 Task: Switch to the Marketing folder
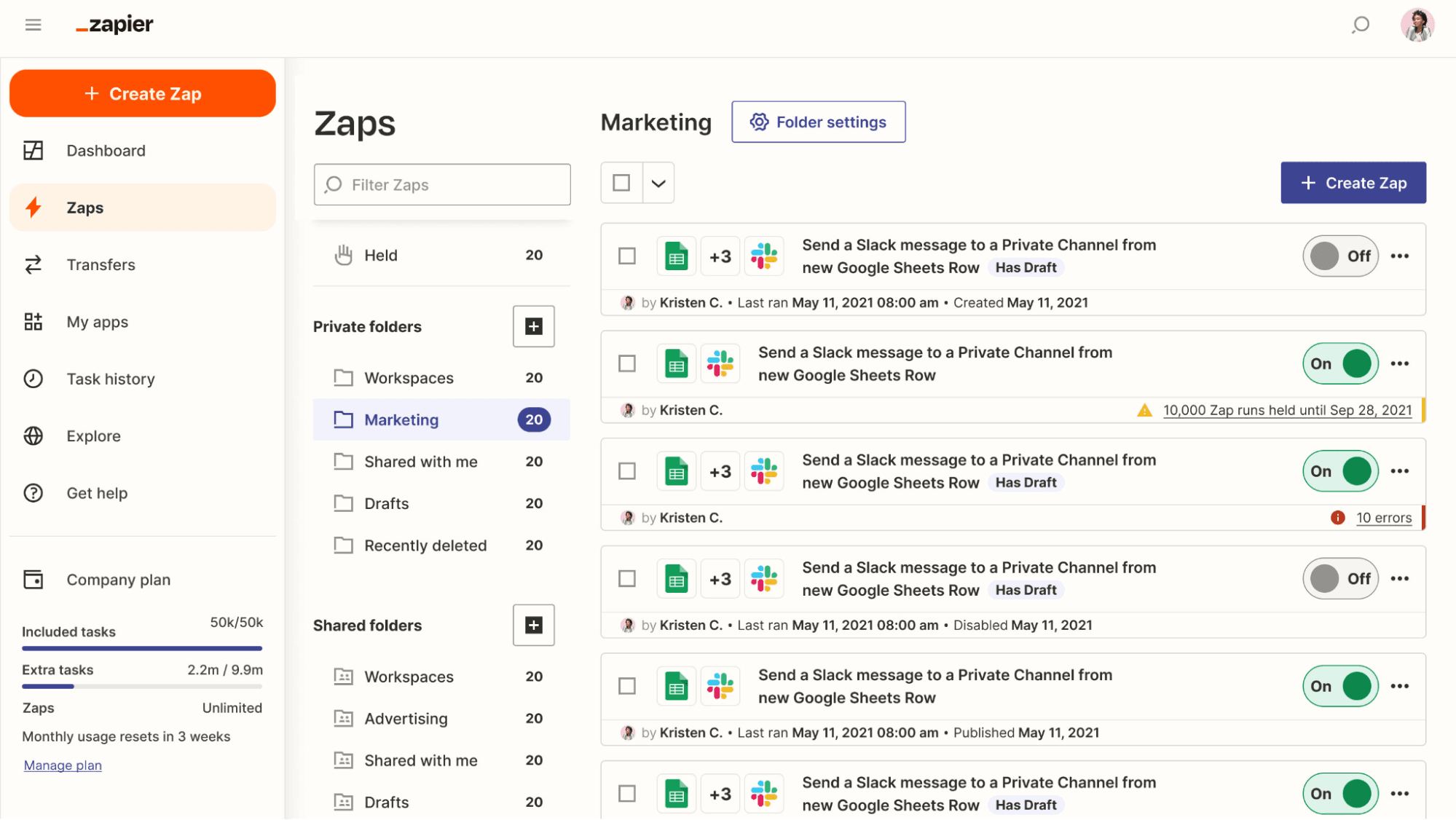401,419
